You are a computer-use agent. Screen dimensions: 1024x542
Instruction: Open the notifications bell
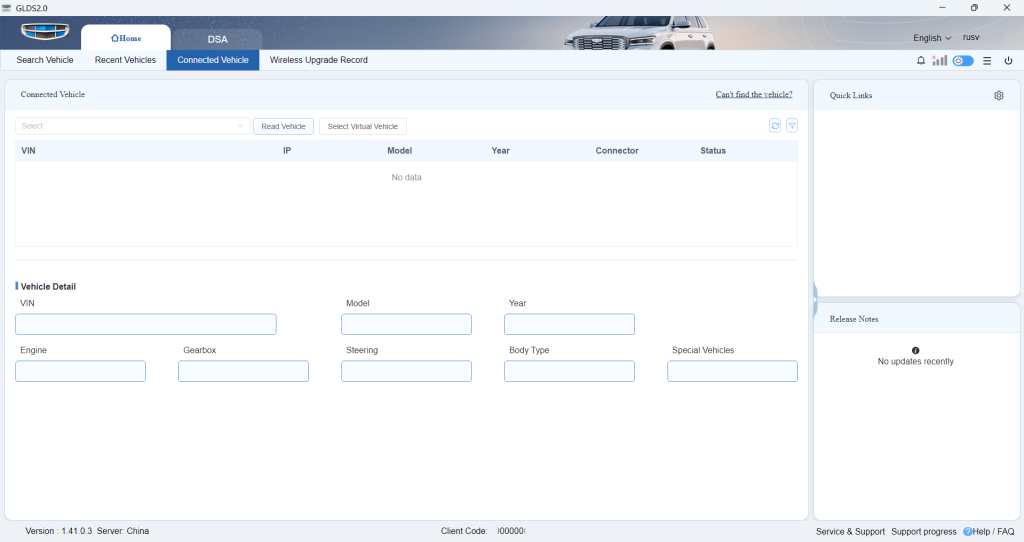[x=921, y=60]
